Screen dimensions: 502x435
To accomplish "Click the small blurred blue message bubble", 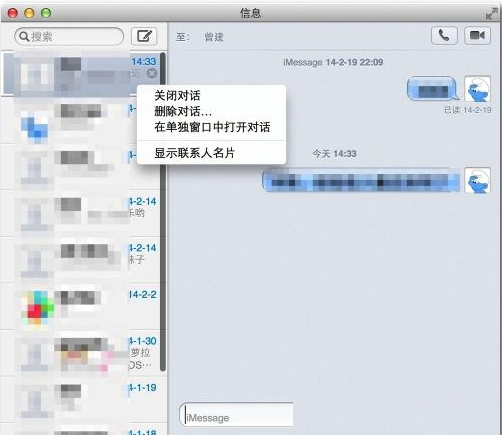I will (x=433, y=89).
